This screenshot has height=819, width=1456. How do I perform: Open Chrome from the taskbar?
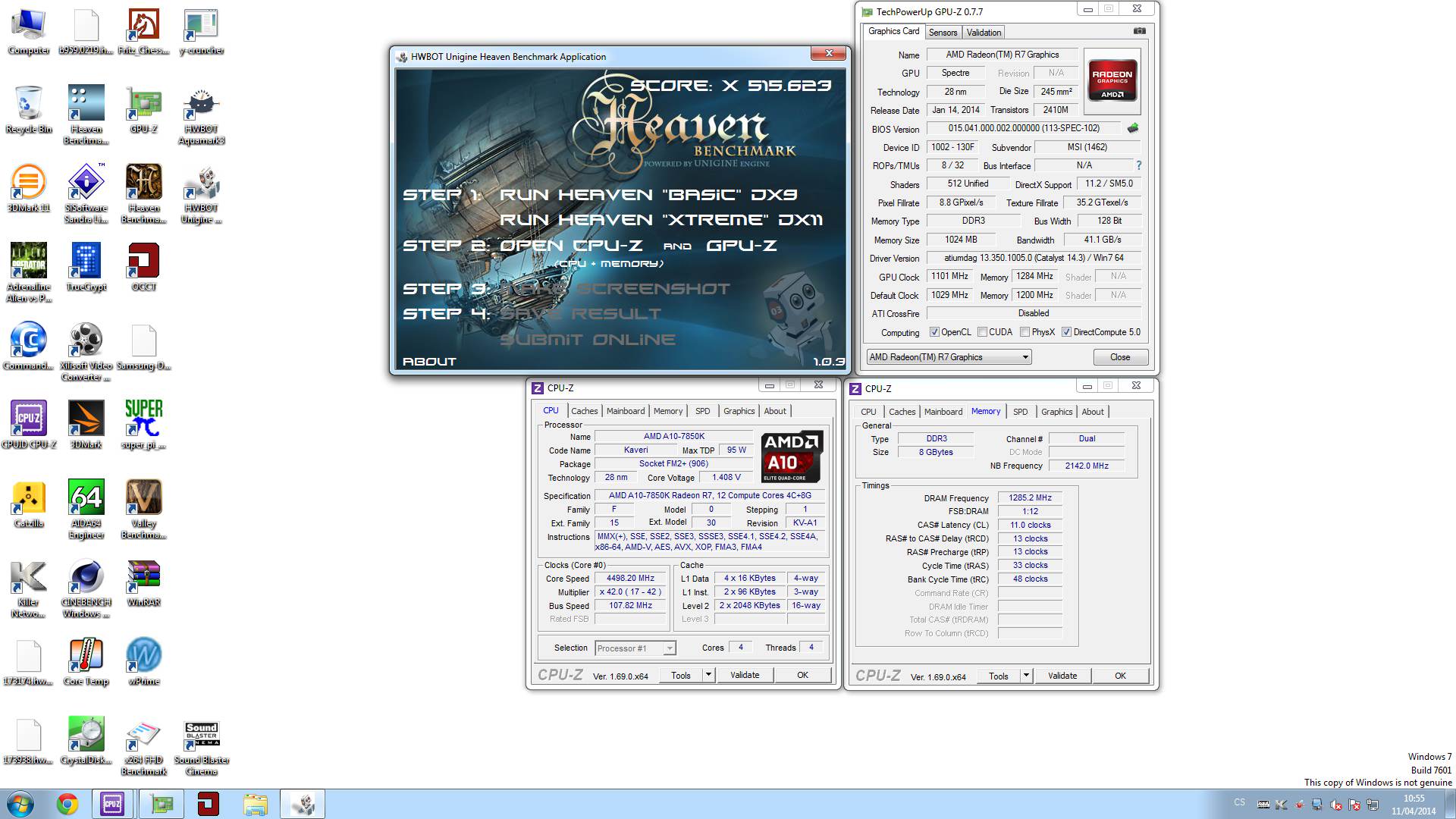67,804
